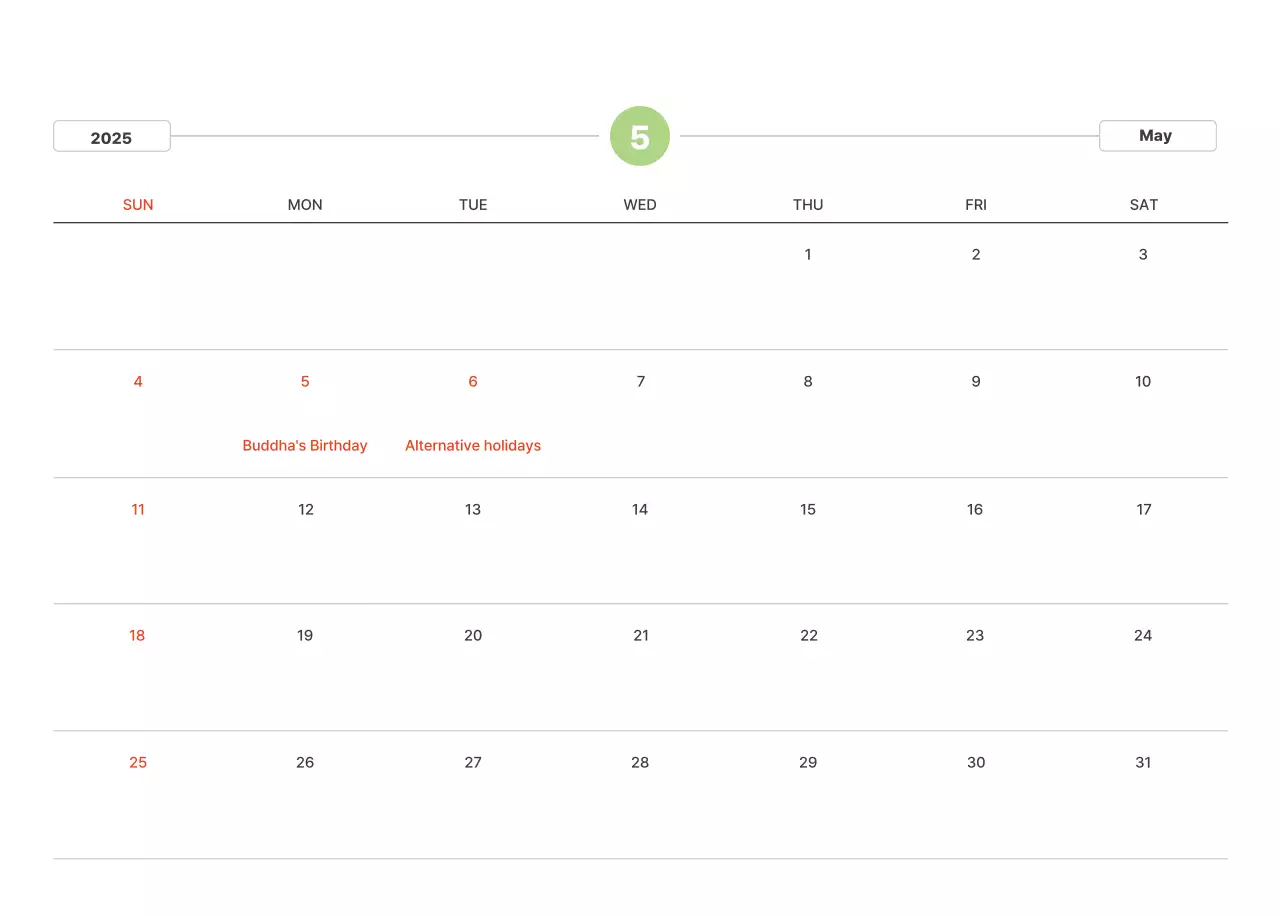The image size is (1280, 916).
Task: Click the green month number 5 circle
Action: (x=640, y=136)
